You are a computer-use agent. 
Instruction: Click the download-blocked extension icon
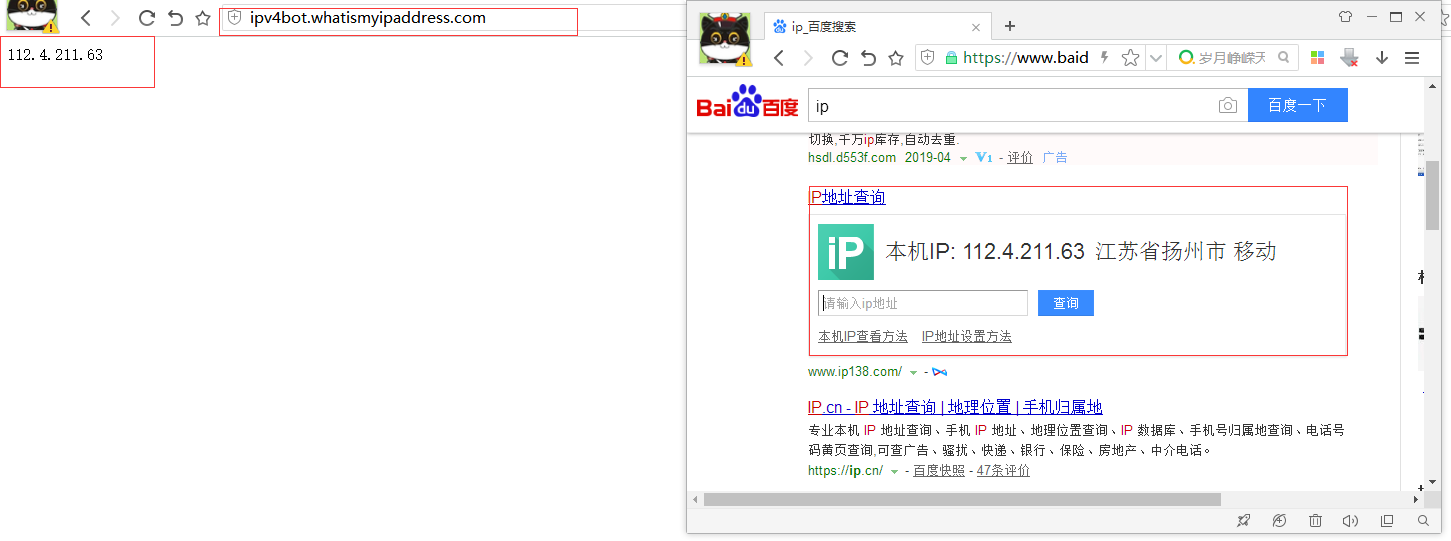click(1349, 58)
